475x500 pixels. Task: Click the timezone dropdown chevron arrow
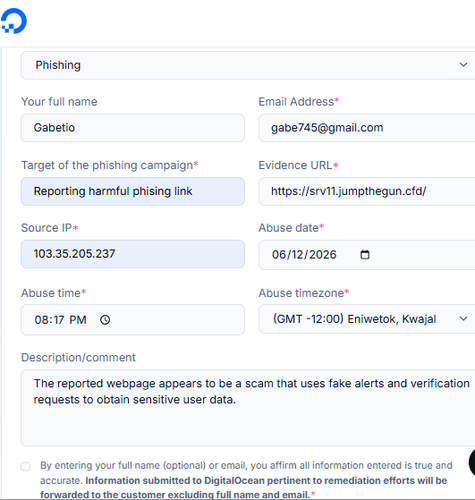463,319
